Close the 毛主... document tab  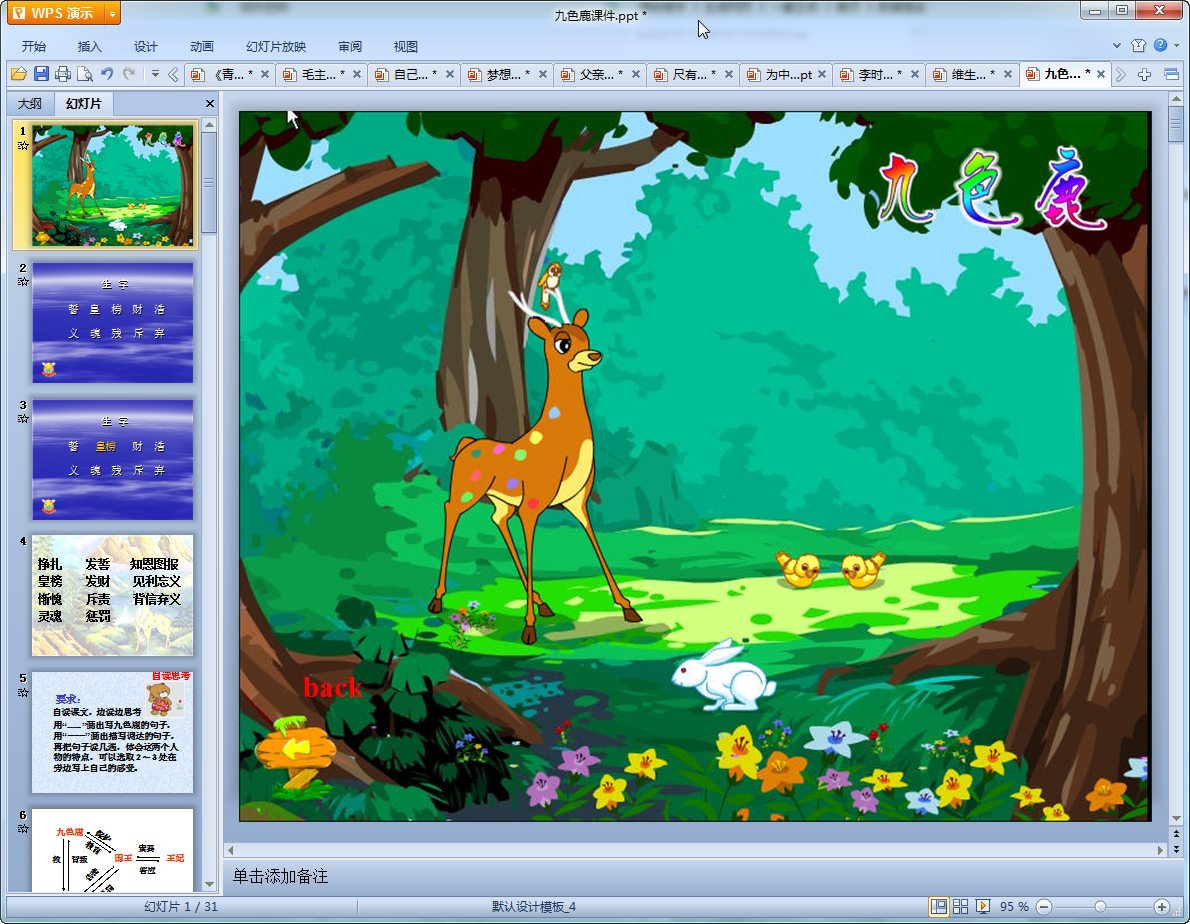pos(357,74)
